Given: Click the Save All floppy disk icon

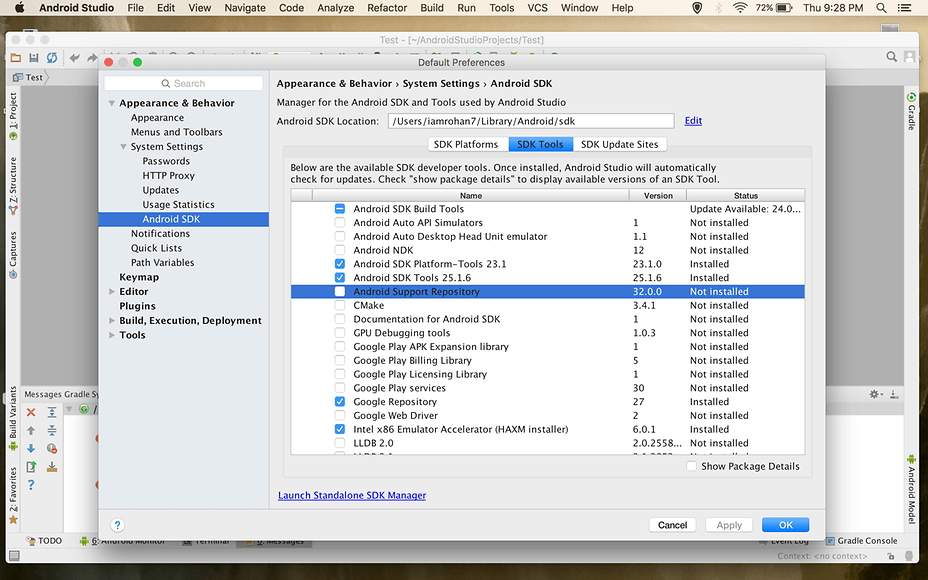Looking at the screenshot, I should [34, 57].
